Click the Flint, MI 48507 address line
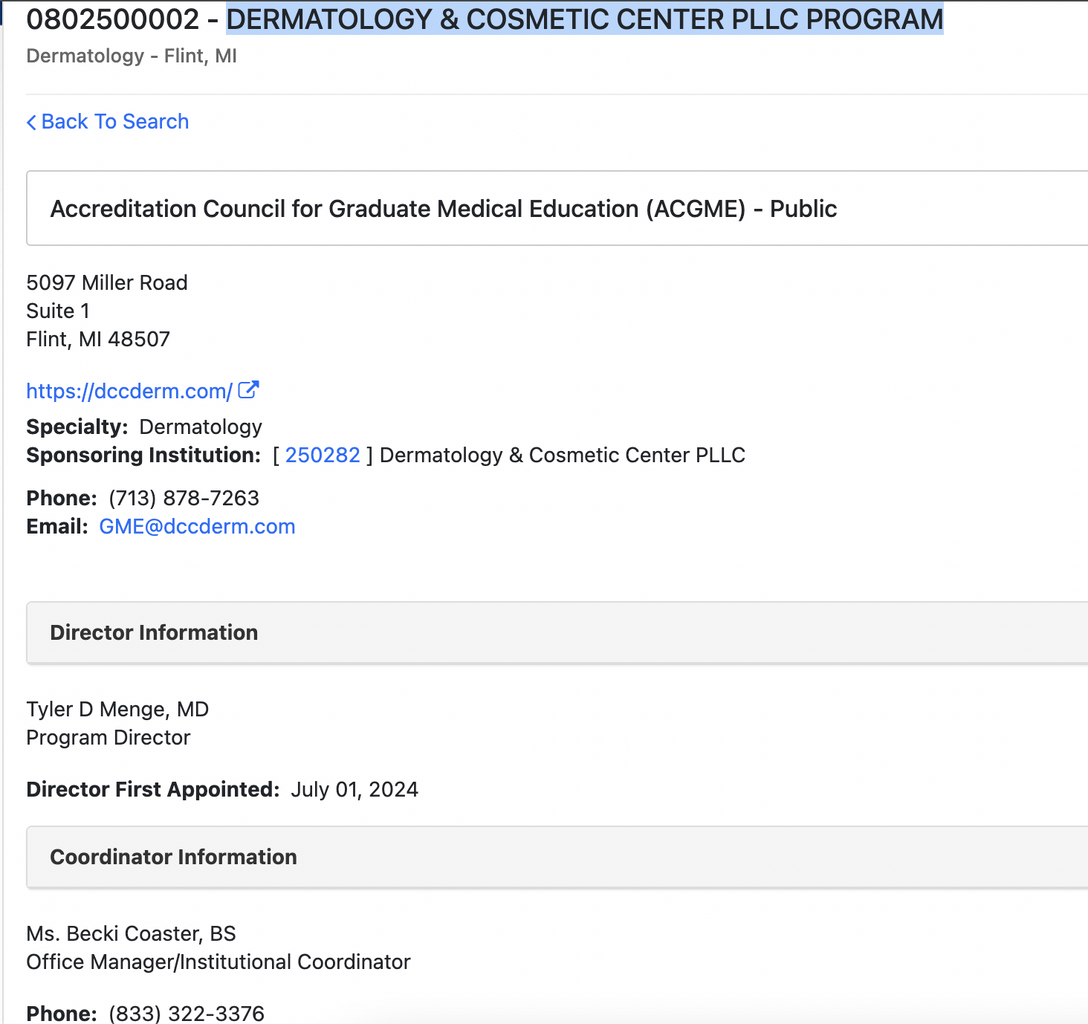Screen dimensions: 1088x1024 [98, 339]
